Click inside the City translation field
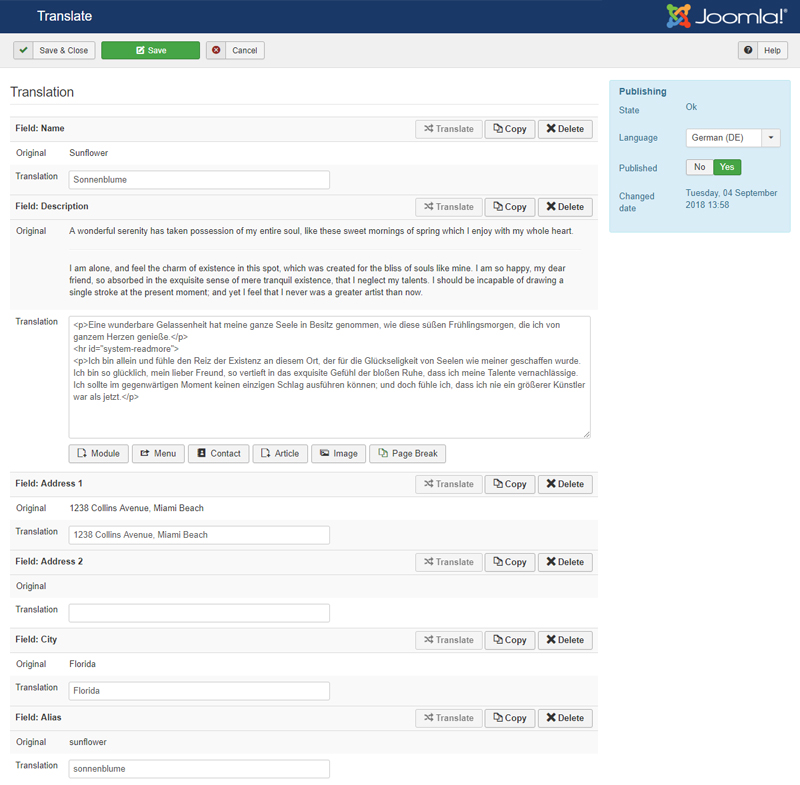800x785 pixels. coord(198,690)
